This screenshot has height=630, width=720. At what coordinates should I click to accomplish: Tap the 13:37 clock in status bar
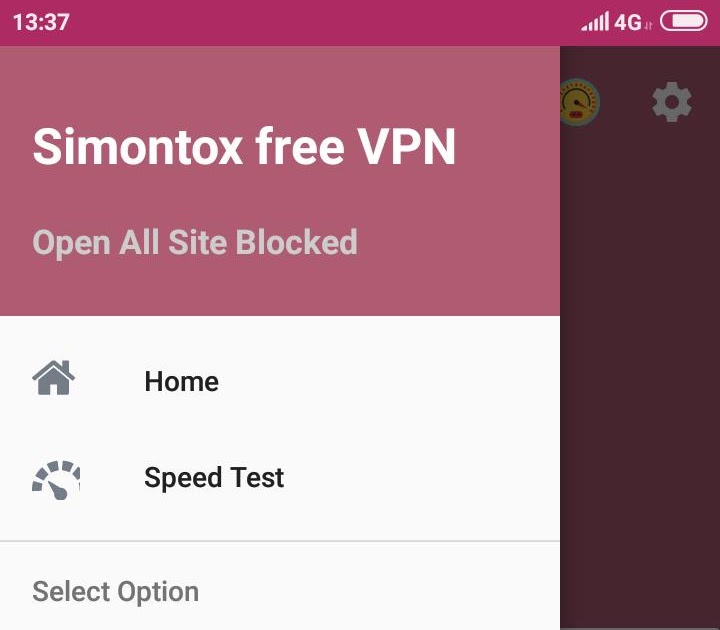pyautogui.click(x=41, y=22)
